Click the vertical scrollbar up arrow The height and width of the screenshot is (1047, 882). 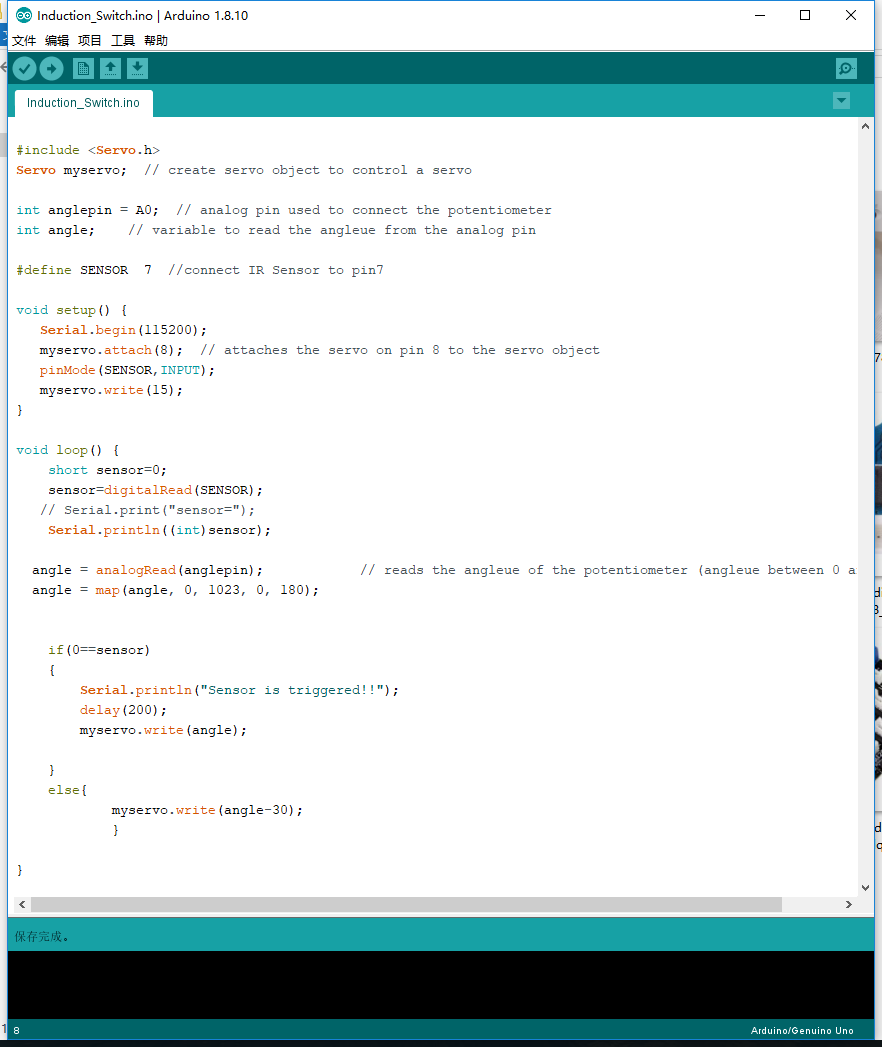click(865, 125)
